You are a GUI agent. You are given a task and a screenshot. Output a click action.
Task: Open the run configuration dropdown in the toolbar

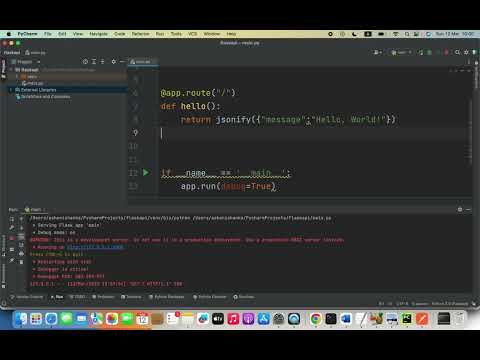click(401, 52)
